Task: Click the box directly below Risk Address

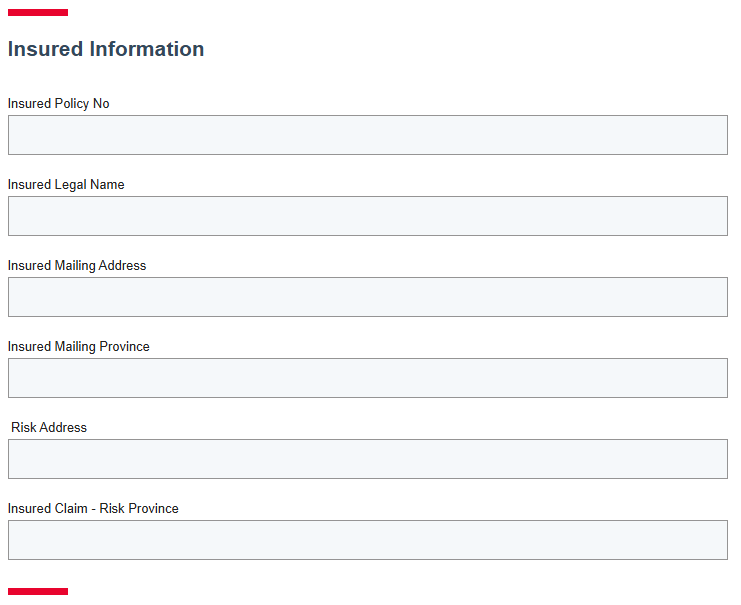Action: click(x=367, y=459)
